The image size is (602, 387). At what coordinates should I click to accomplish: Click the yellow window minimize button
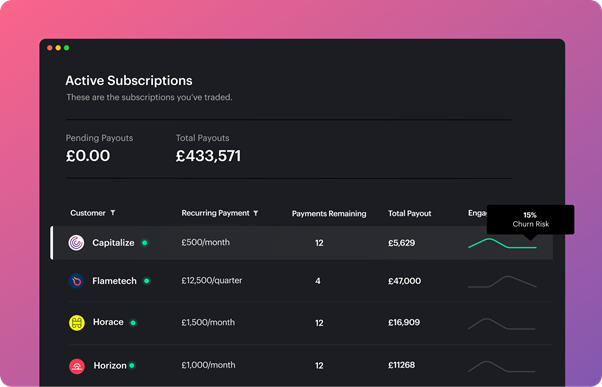click(x=58, y=48)
